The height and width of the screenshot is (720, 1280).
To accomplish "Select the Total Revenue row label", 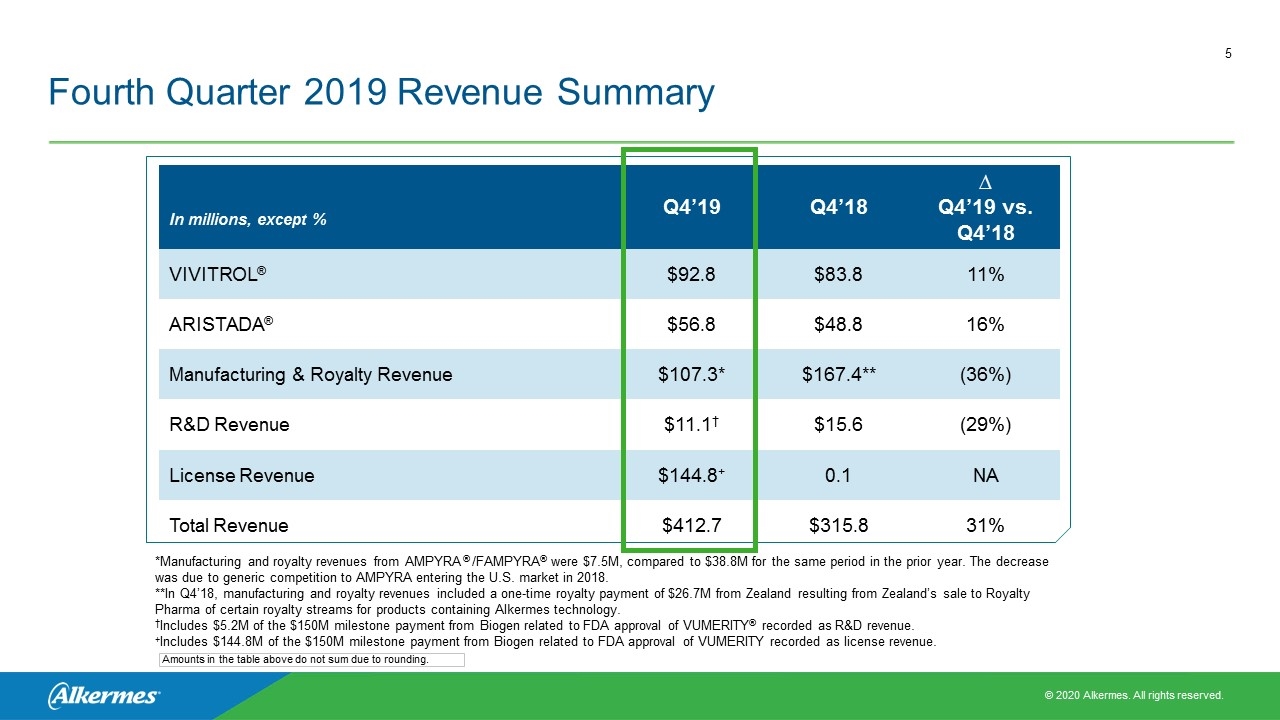I will coord(228,526).
